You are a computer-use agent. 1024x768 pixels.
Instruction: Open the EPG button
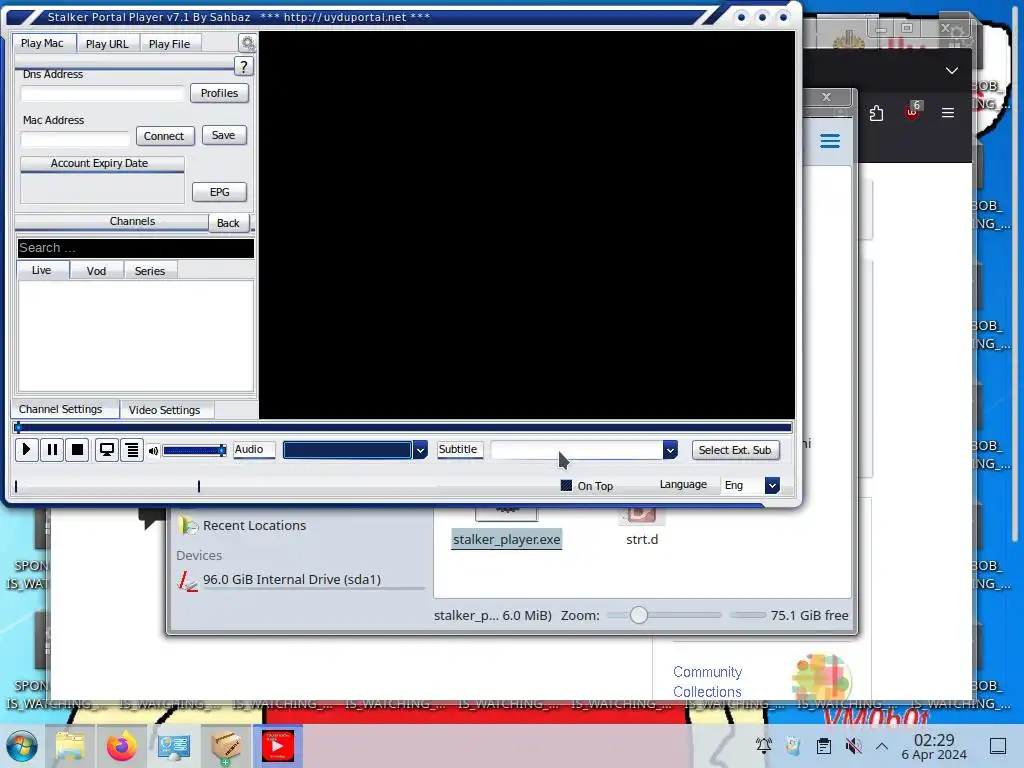(x=219, y=192)
